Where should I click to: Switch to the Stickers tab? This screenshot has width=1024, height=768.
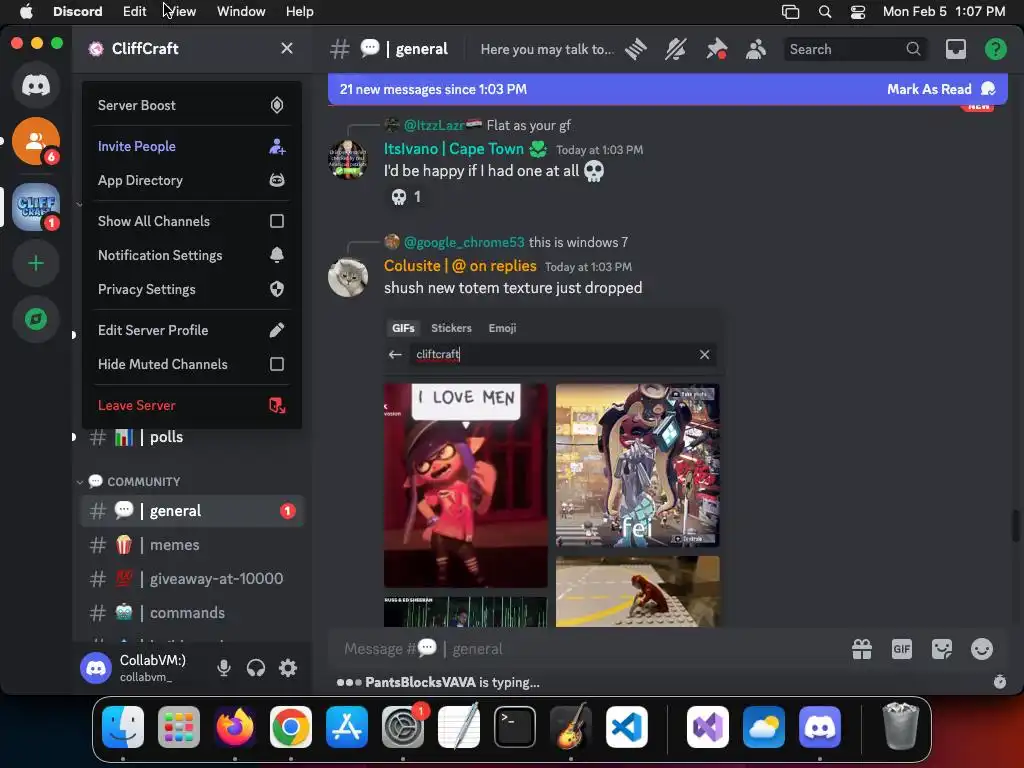tap(451, 328)
